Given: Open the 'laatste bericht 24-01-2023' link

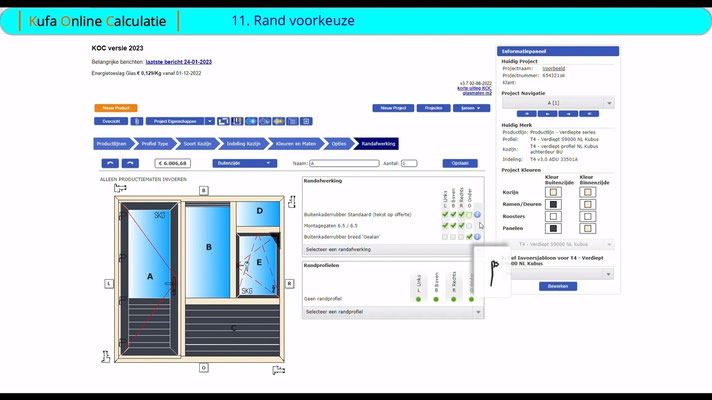Looking at the screenshot, I should 178,62.
